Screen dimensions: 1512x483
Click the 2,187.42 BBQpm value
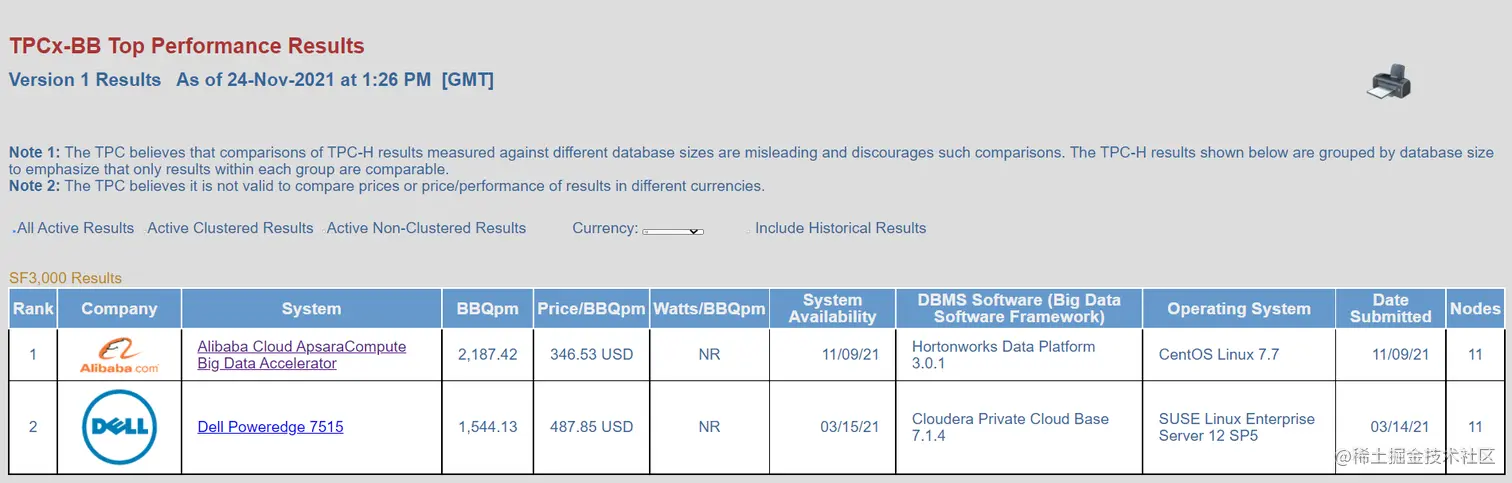click(x=488, y=355)
